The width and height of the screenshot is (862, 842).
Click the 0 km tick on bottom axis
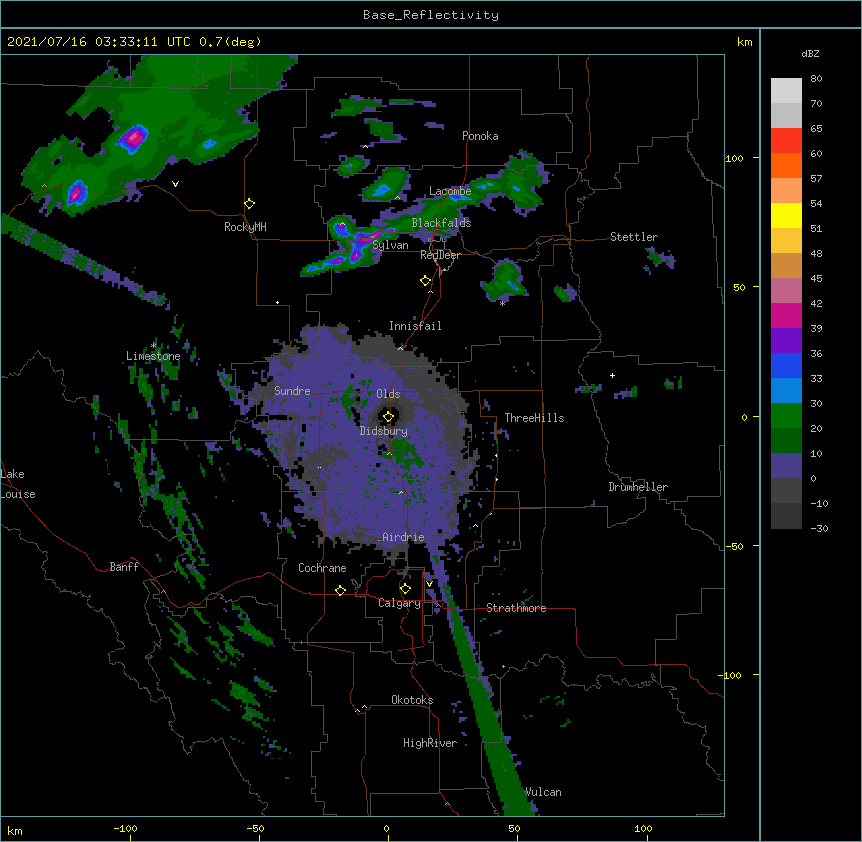point(386,828)
